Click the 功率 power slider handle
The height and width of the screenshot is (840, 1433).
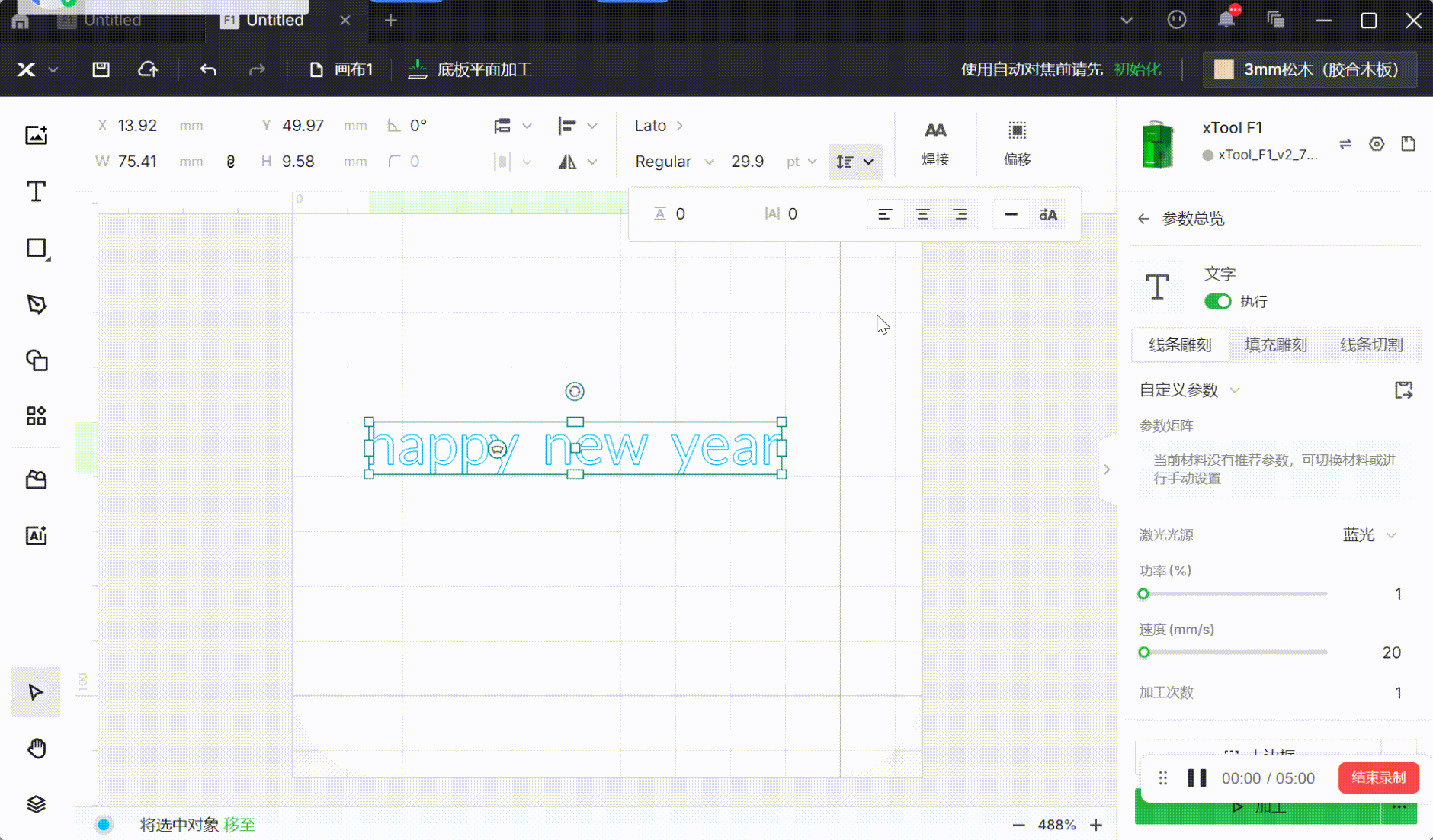(x=1143, y=594)
